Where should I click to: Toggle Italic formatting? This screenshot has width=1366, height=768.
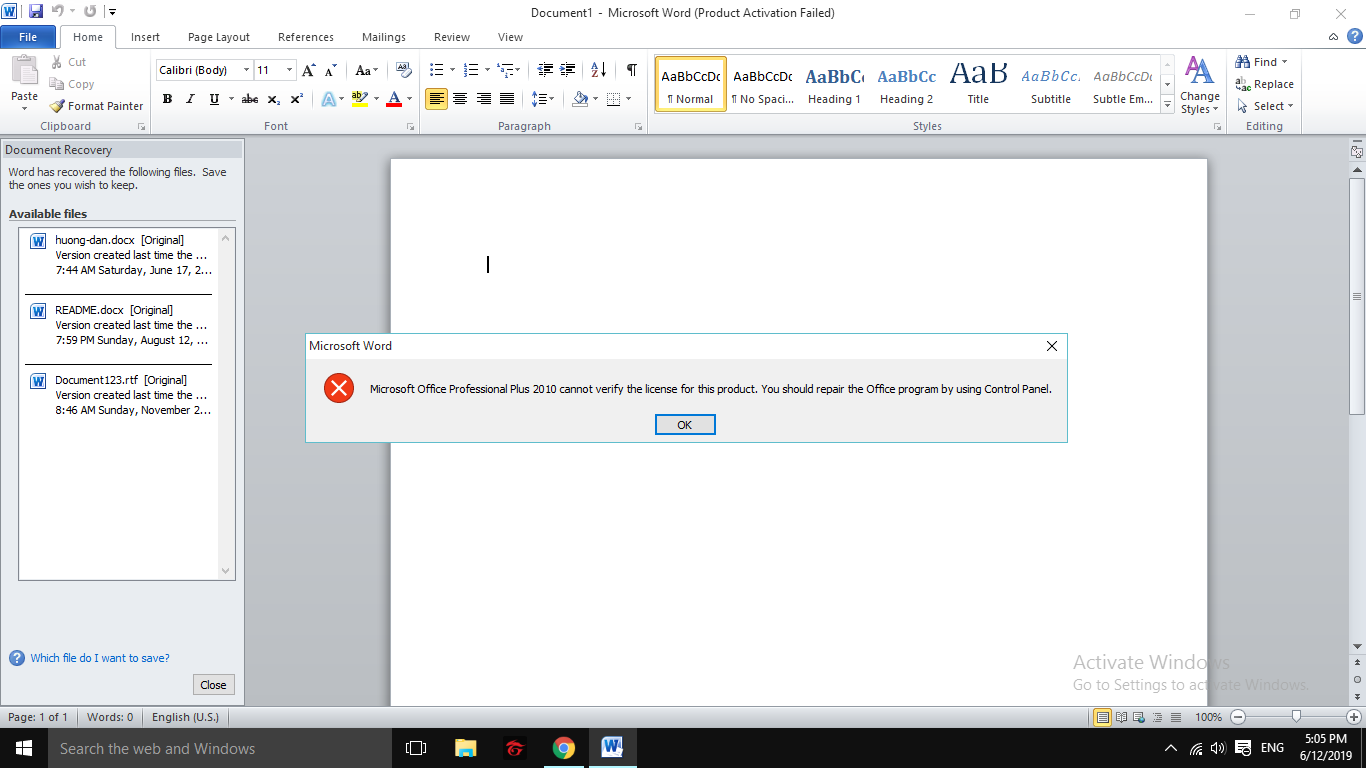[x=190, y=99]
